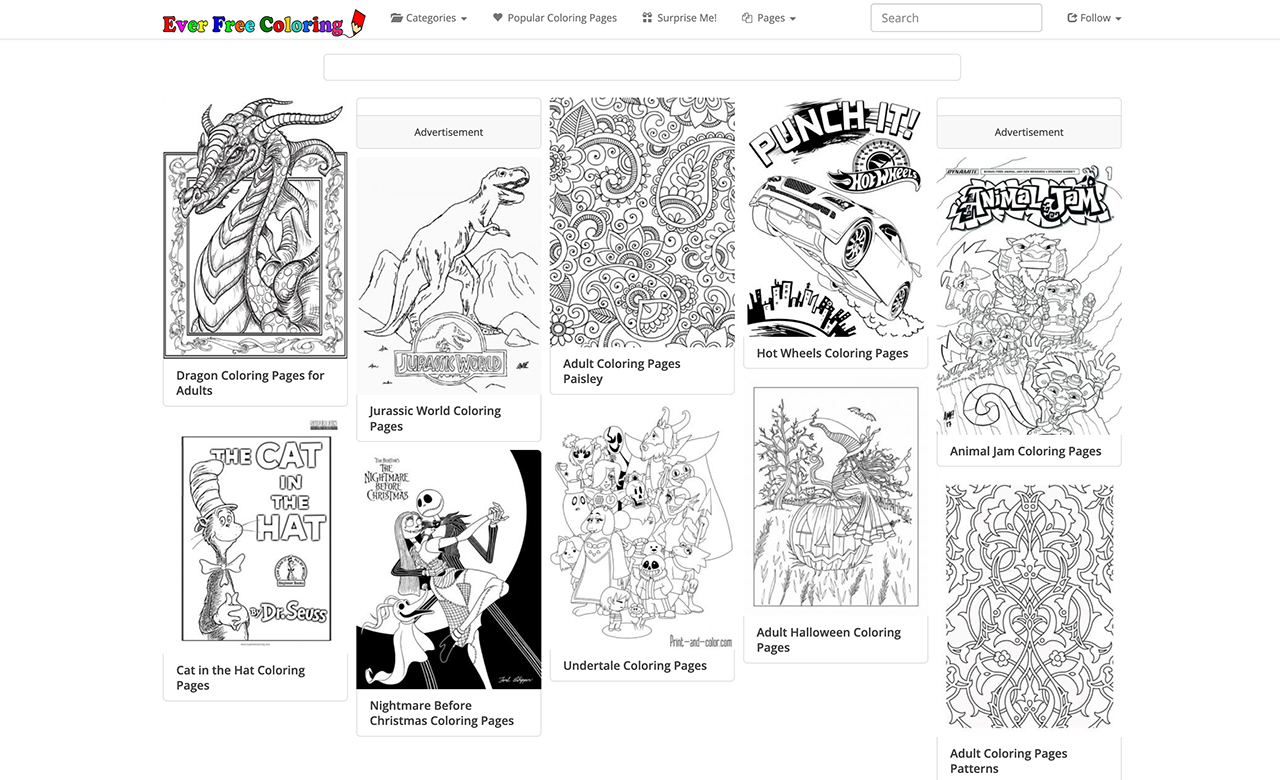Image resolution: width=1280 pixels, height=780 pixels.
Task: Open the Hot Wheels Coloring Pages link
Action: [x=832, y=353]
